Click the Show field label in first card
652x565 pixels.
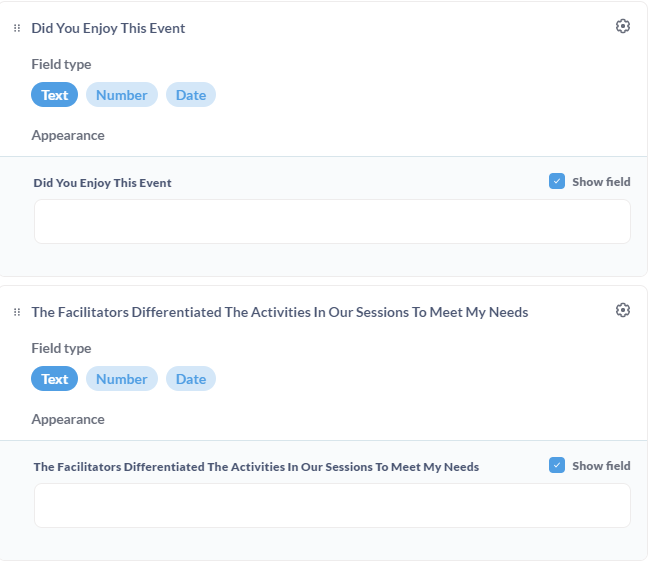(x=601, y=182)
